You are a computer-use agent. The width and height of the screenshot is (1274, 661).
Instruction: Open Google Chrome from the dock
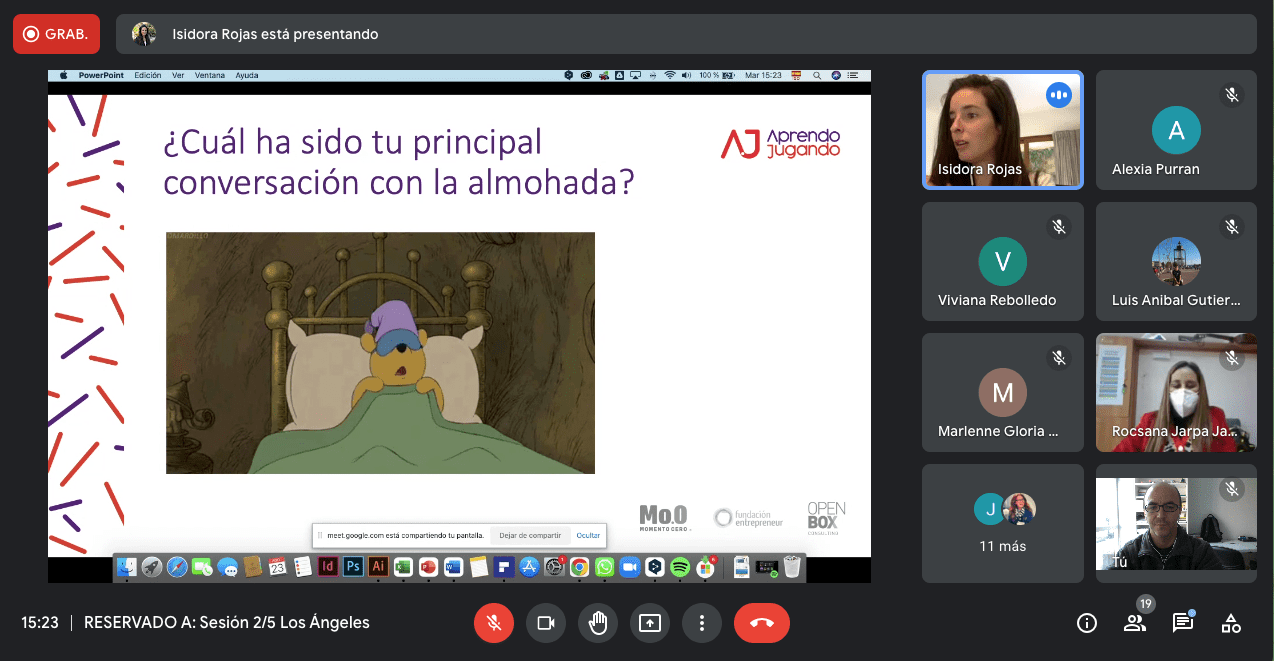[579, 567]
